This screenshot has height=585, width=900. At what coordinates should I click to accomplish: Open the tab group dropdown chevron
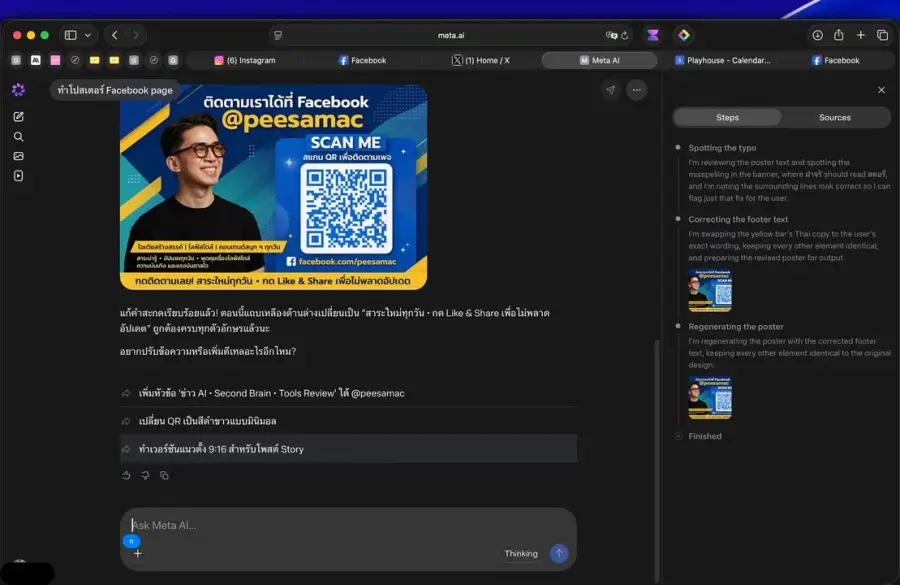(88, 35)
